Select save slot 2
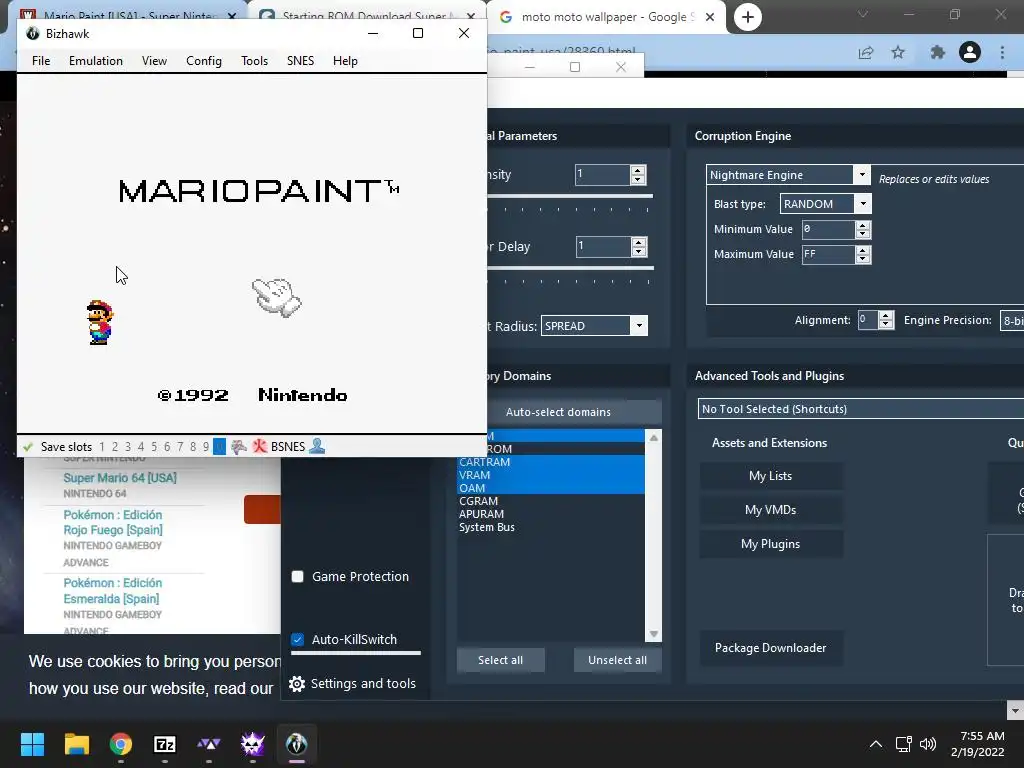The width and height of the screenshot is (1024, 768). (x=115, y=447)
